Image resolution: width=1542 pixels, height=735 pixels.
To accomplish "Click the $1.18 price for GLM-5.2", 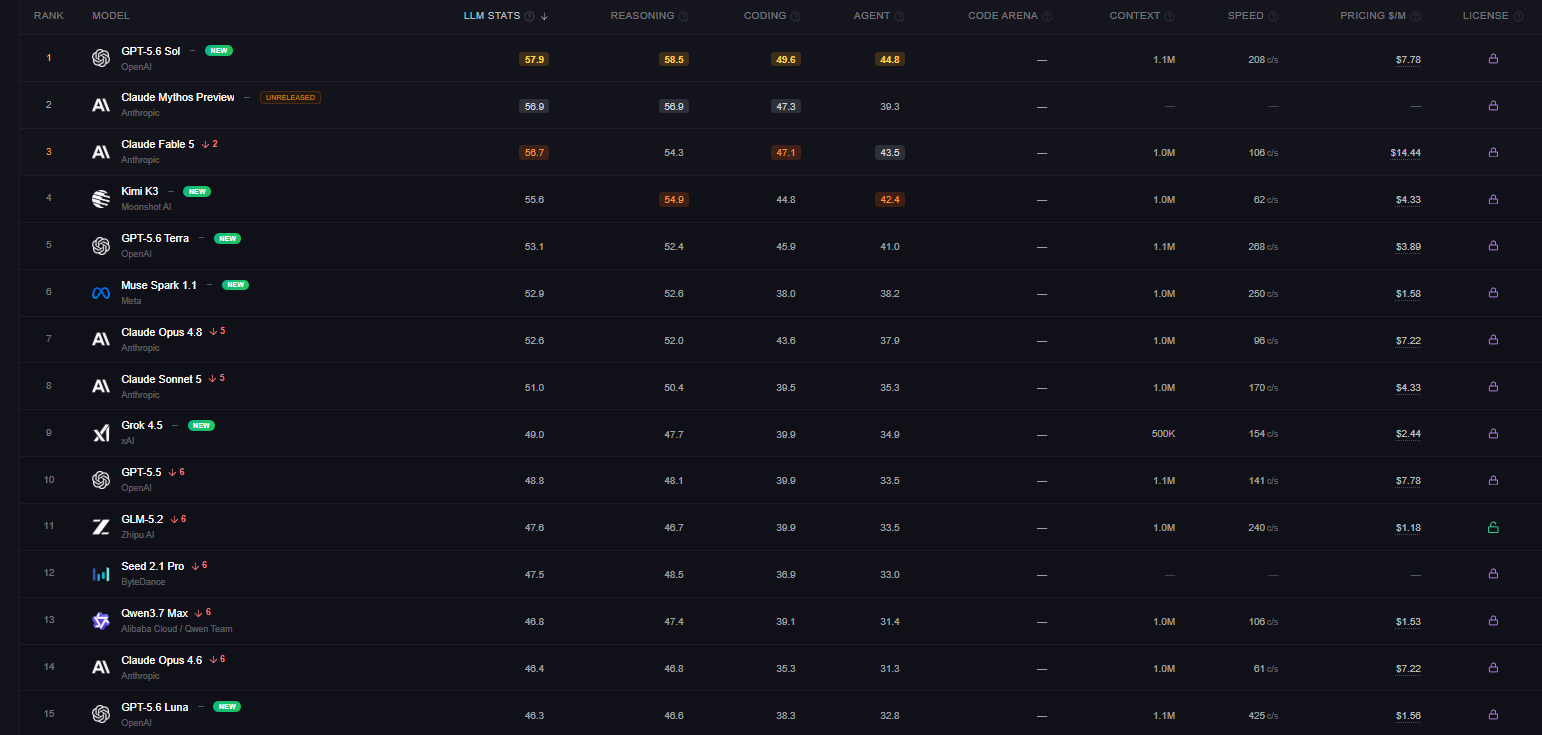I will (1408, 528).
